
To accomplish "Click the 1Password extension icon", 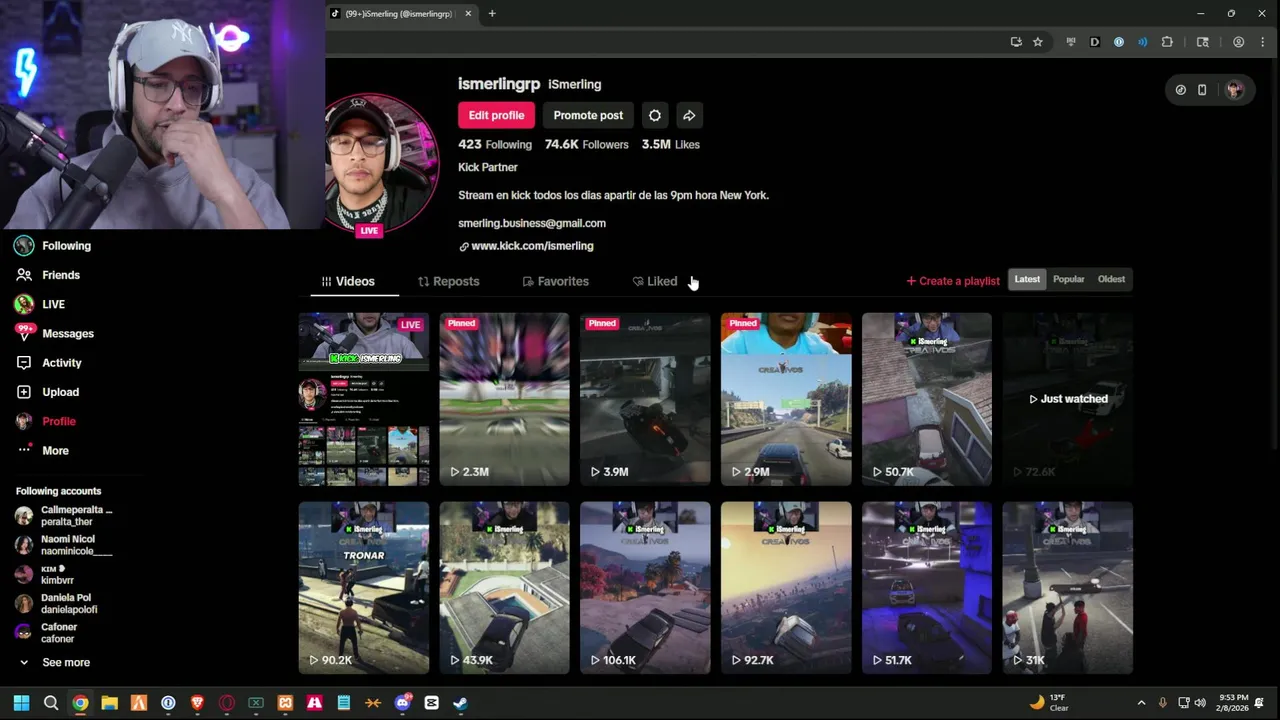I will 1119,42.
